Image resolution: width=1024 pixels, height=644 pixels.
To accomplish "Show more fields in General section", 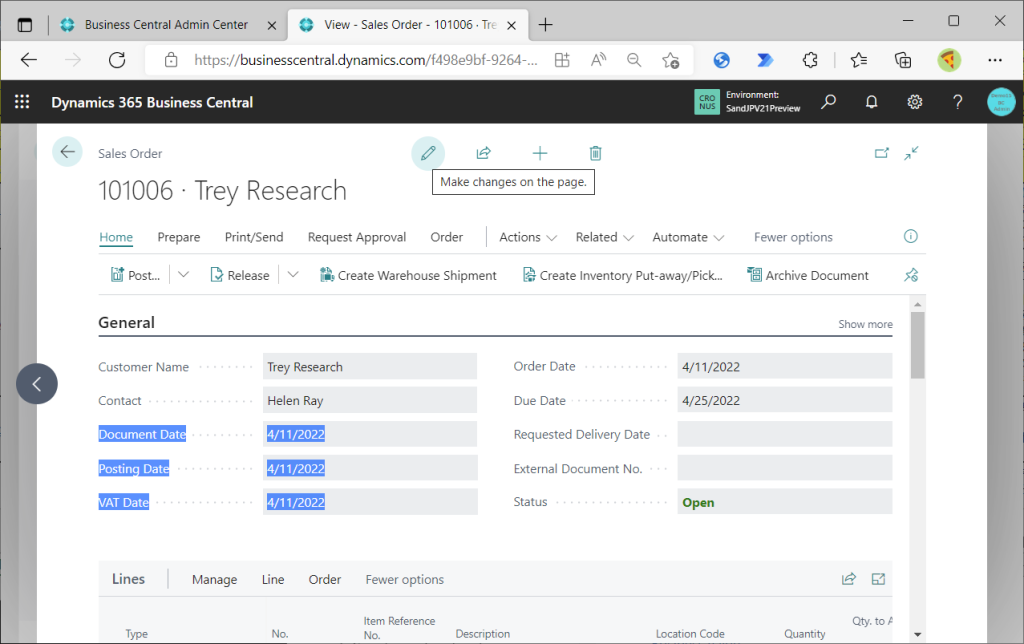I will [x=865, y=324].
